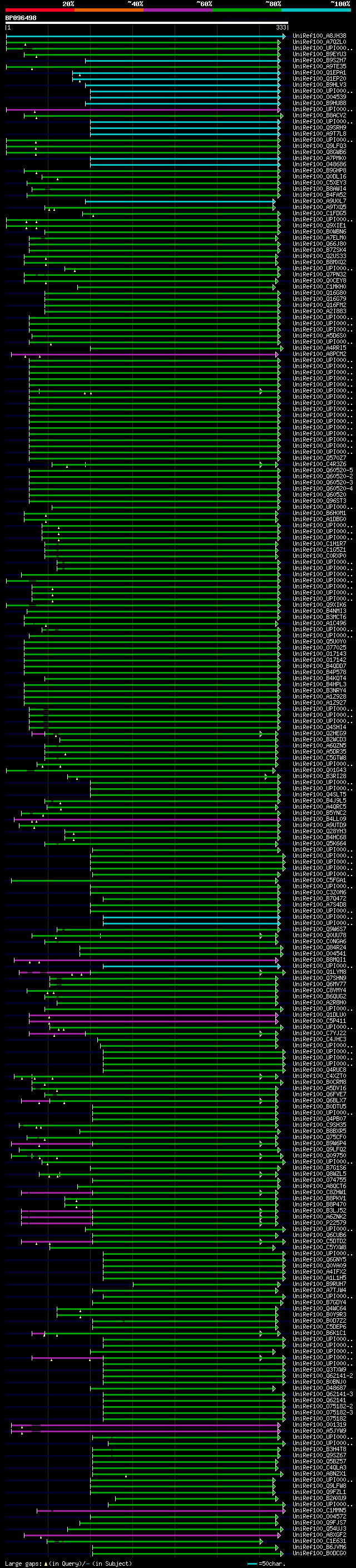The image size is (356, 1568).
Task: Select UniRef100_C1MMN5 hit
Action: [x=319, y=1510]
